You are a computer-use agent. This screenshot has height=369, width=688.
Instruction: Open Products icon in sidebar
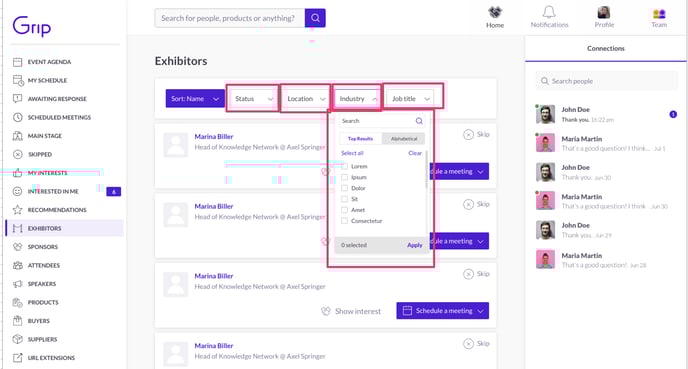pyautogui.click(x=18, y=302)
